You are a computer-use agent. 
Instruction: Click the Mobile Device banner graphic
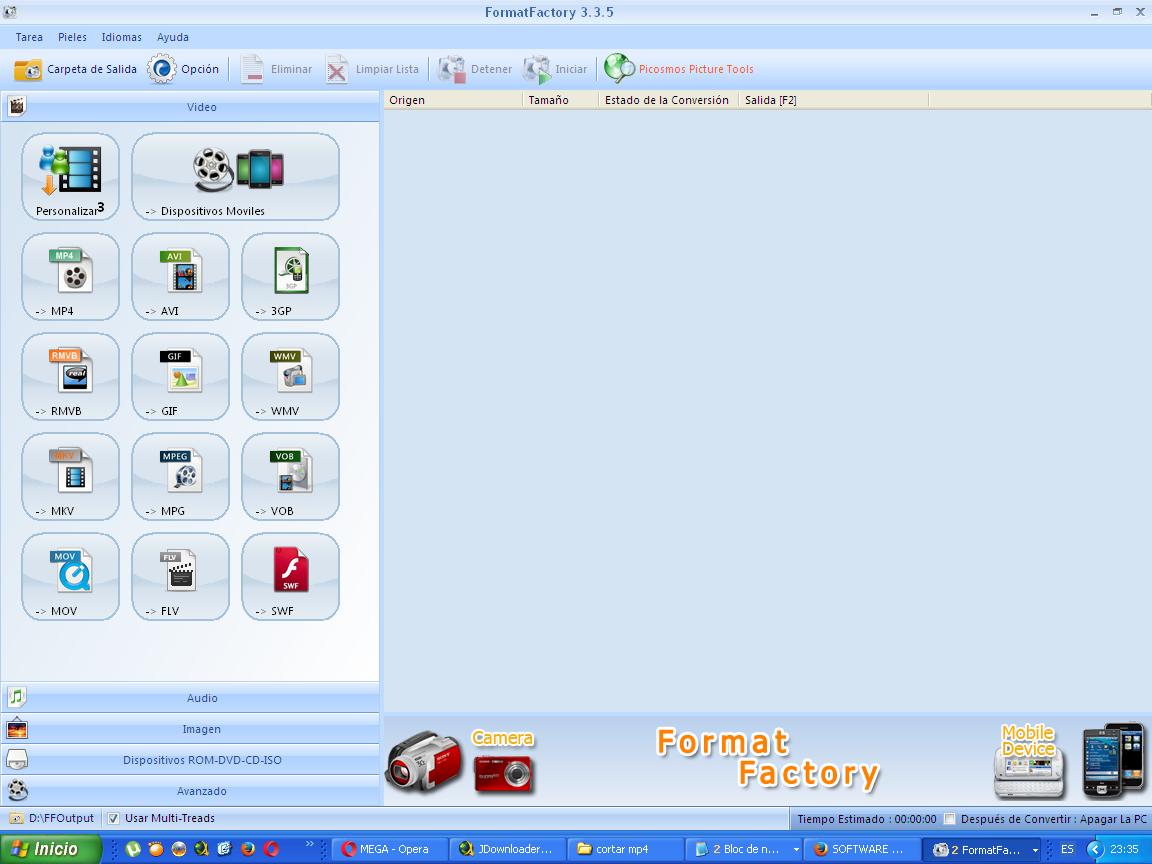[x=1072, y=761]
